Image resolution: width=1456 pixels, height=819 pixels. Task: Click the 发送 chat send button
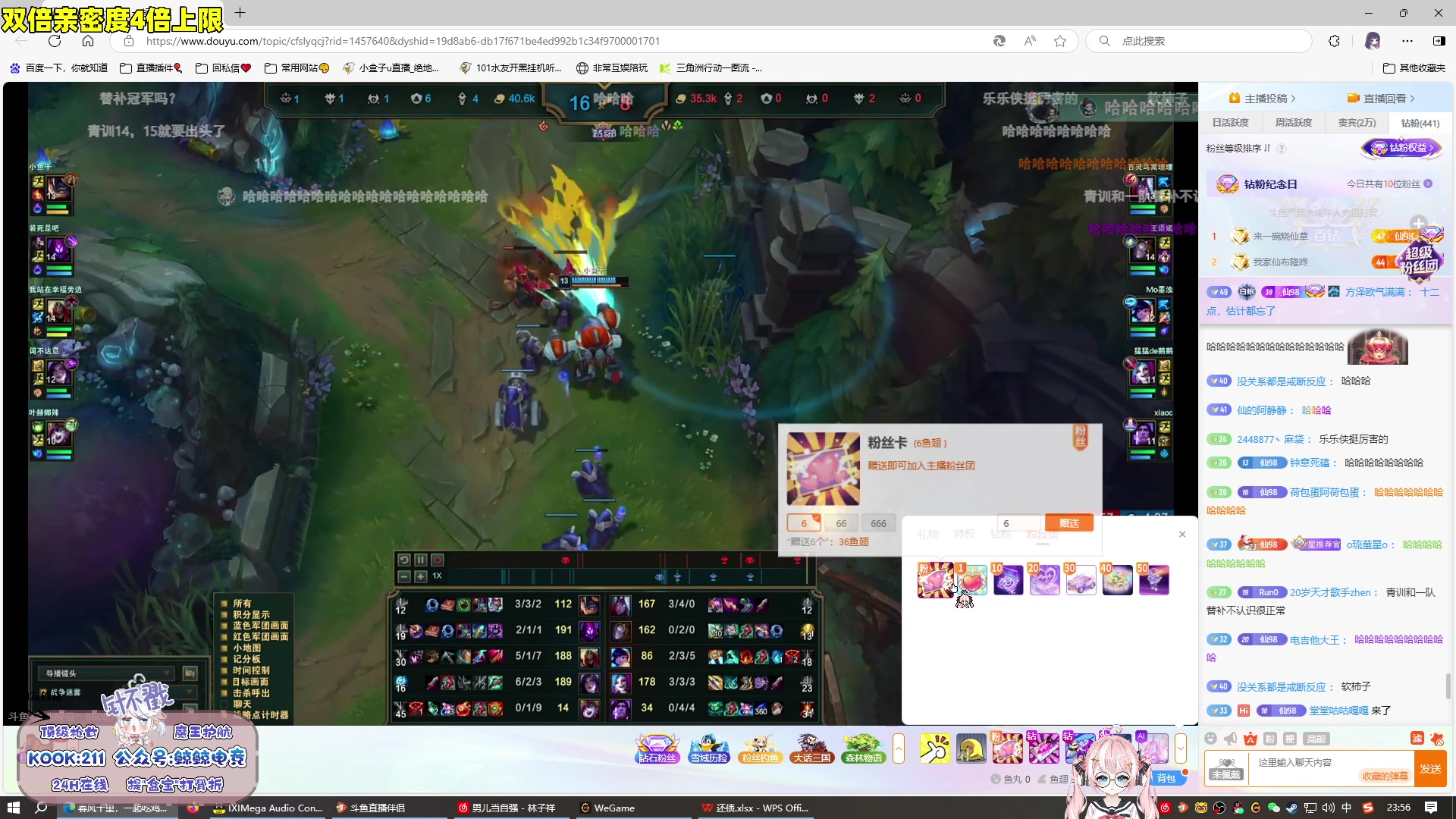pyautogui.click(x=1431, y=769)
